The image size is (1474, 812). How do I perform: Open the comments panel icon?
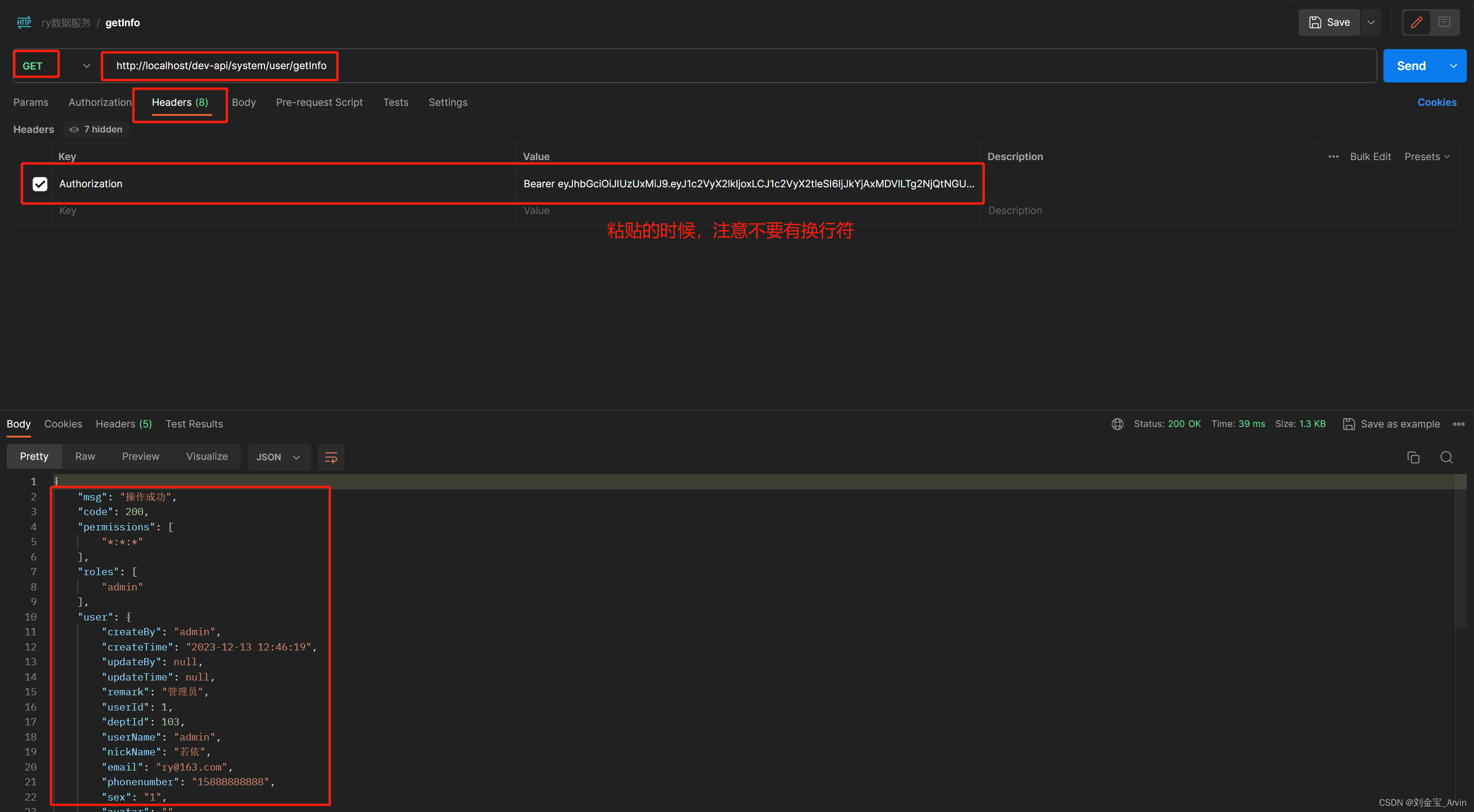(1444, 22)
